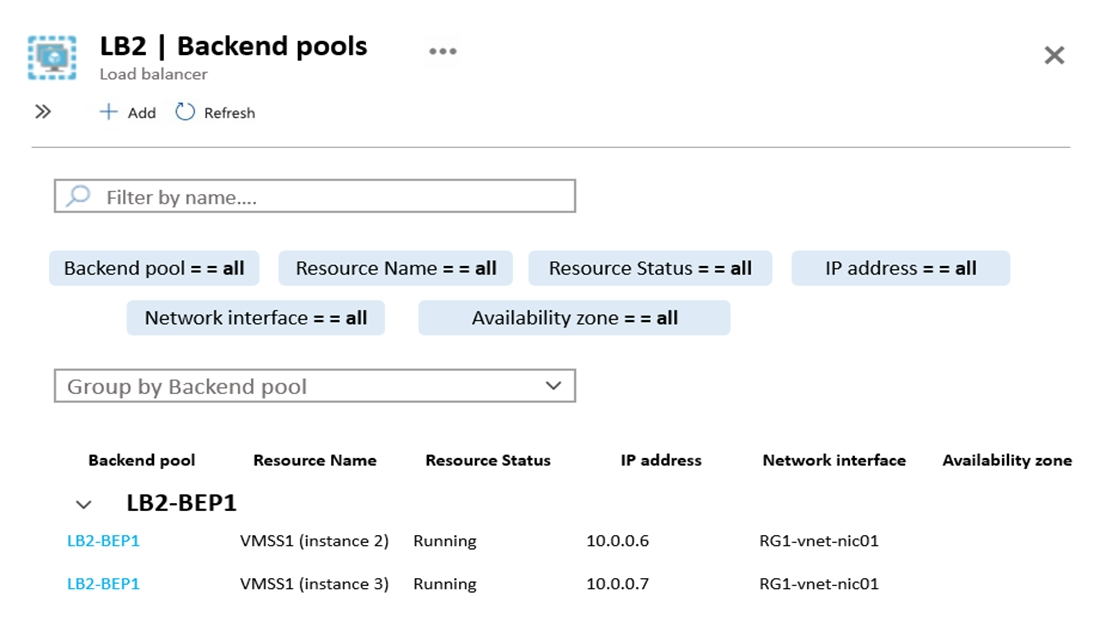Expand the collapsed side navigation chevrons
The image size is (1106, 640).
(x=43, y=112)
